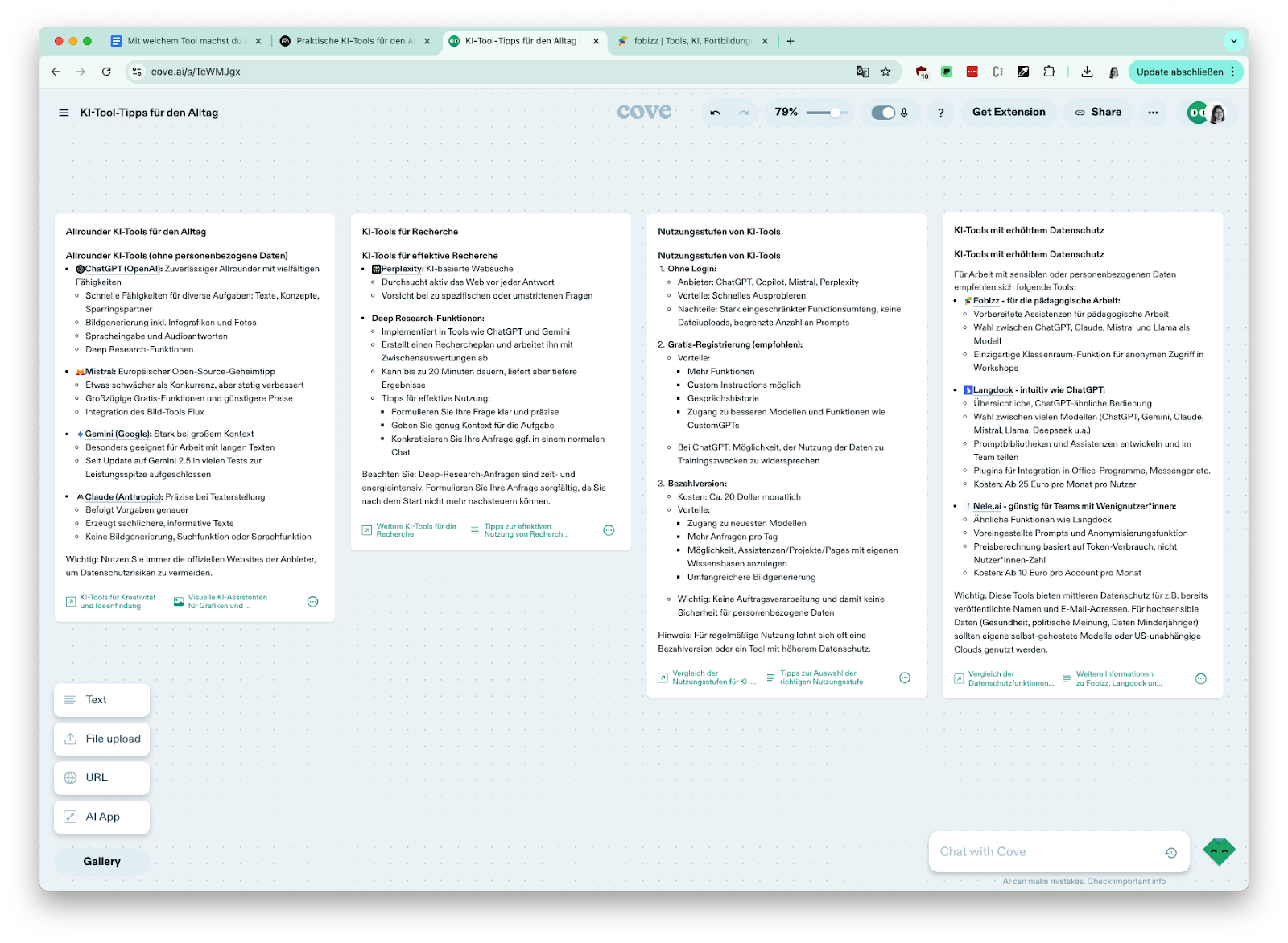The image size is (1288, 943).
Task: Open the Nele.ai link
Action: (x=987, y=506)
